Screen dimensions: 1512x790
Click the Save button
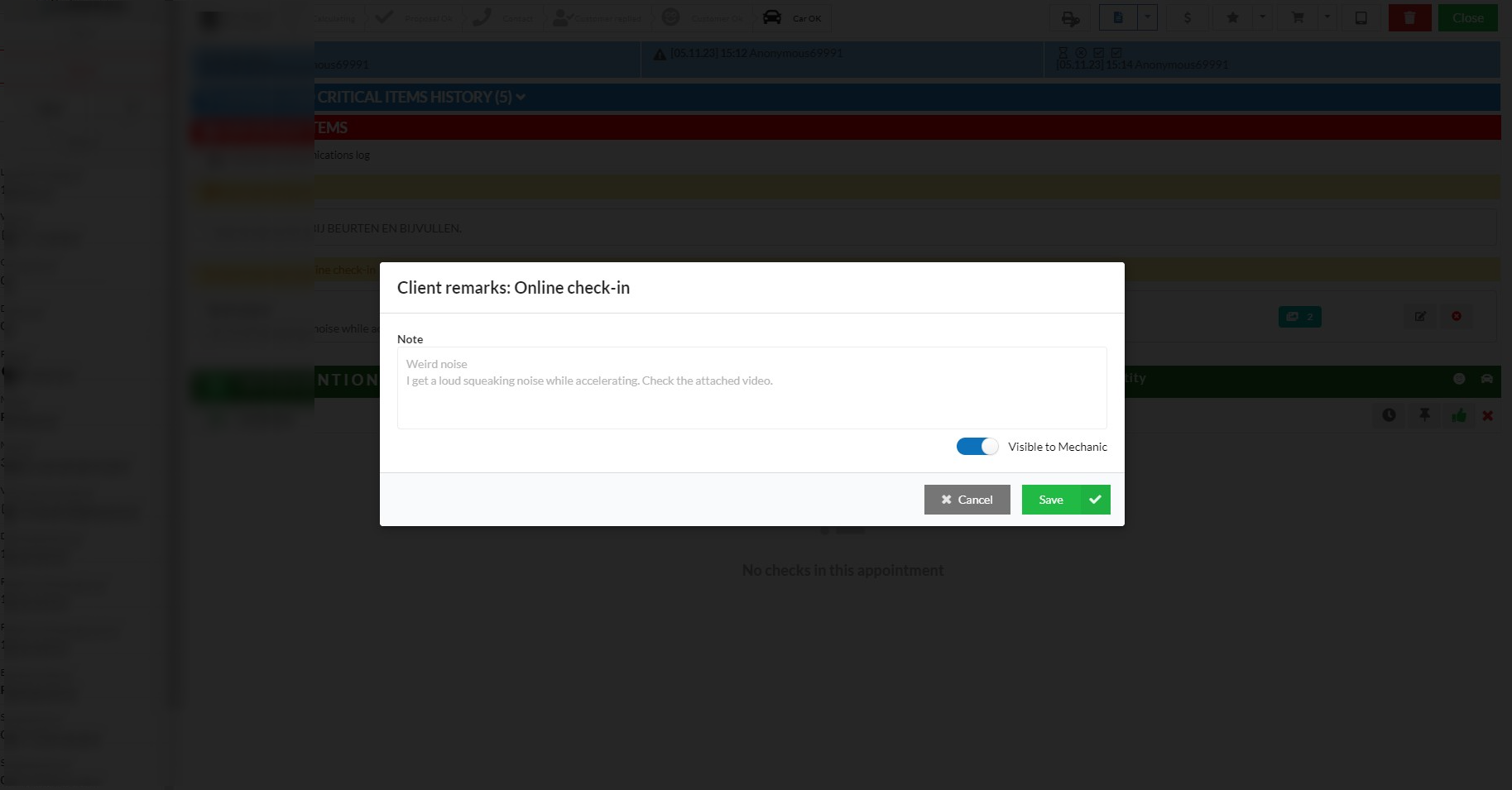click(1065, 500)
